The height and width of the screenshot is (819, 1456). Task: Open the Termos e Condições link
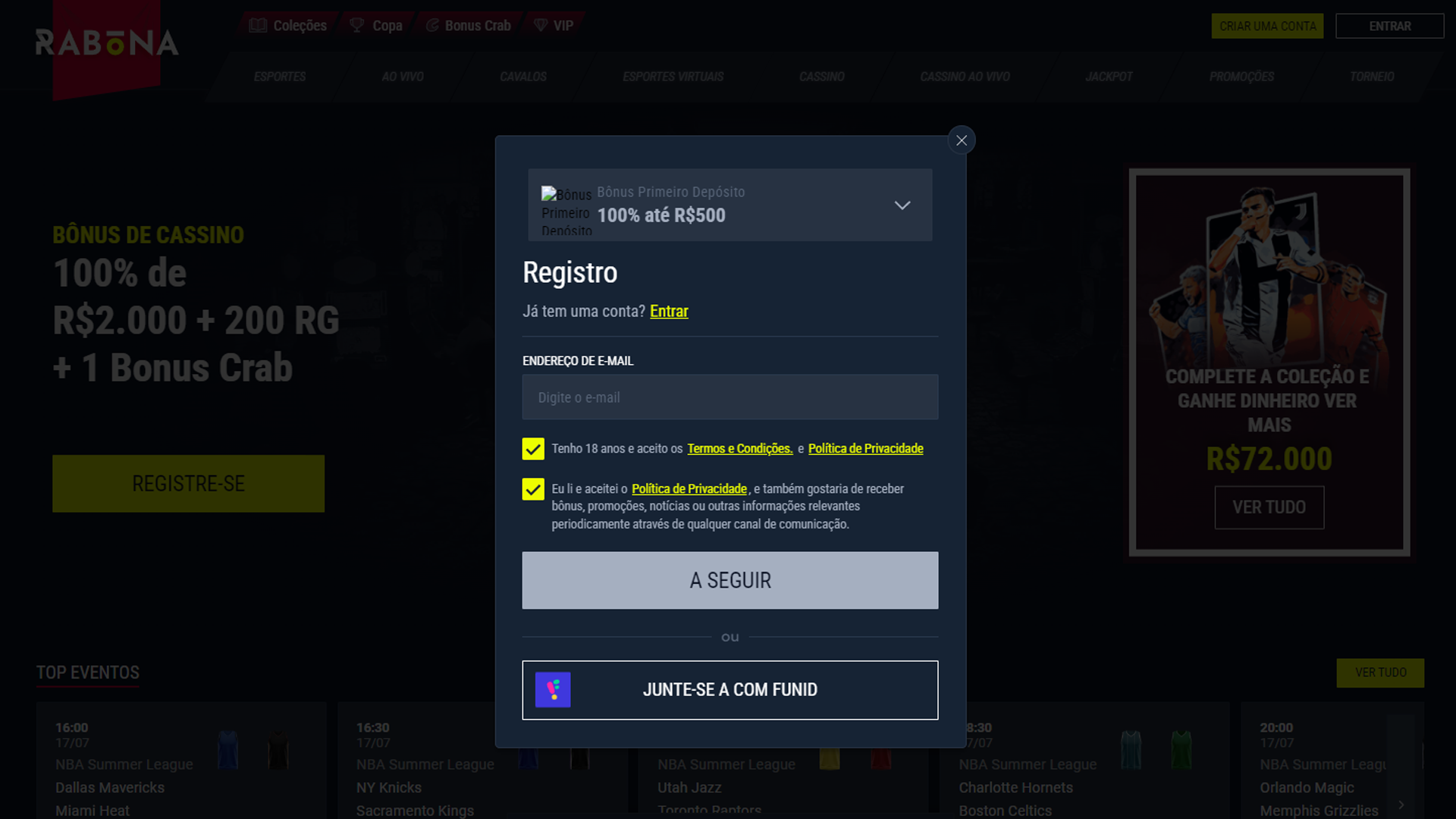pyautogui.click(x=739, y=449)
